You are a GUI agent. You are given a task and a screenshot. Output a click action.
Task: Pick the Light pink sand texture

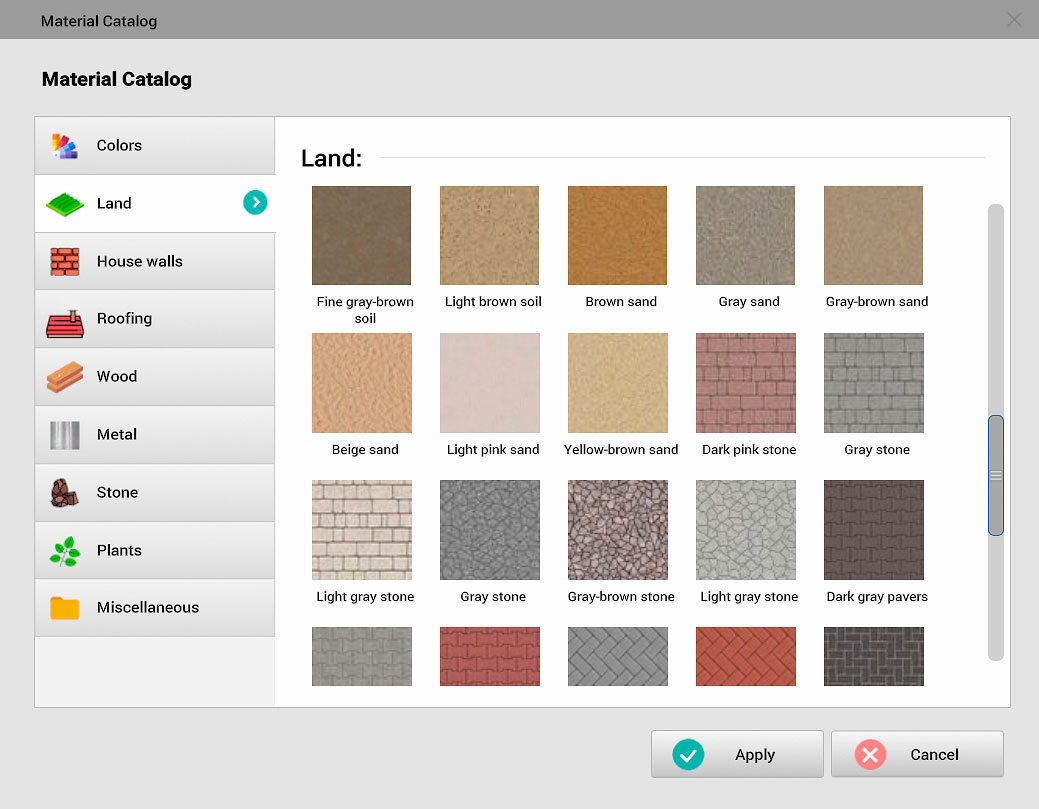(x=490, y=383)
